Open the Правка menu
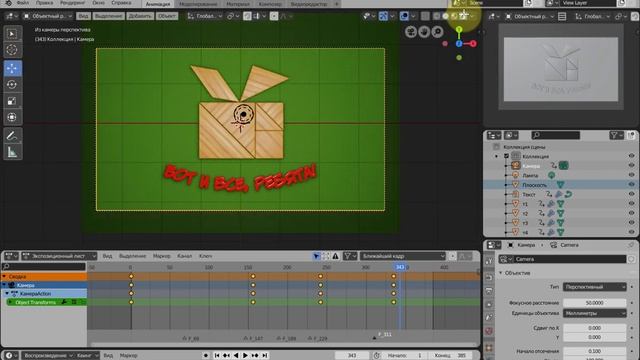This screenshot has width=640, height=360. 44,3
